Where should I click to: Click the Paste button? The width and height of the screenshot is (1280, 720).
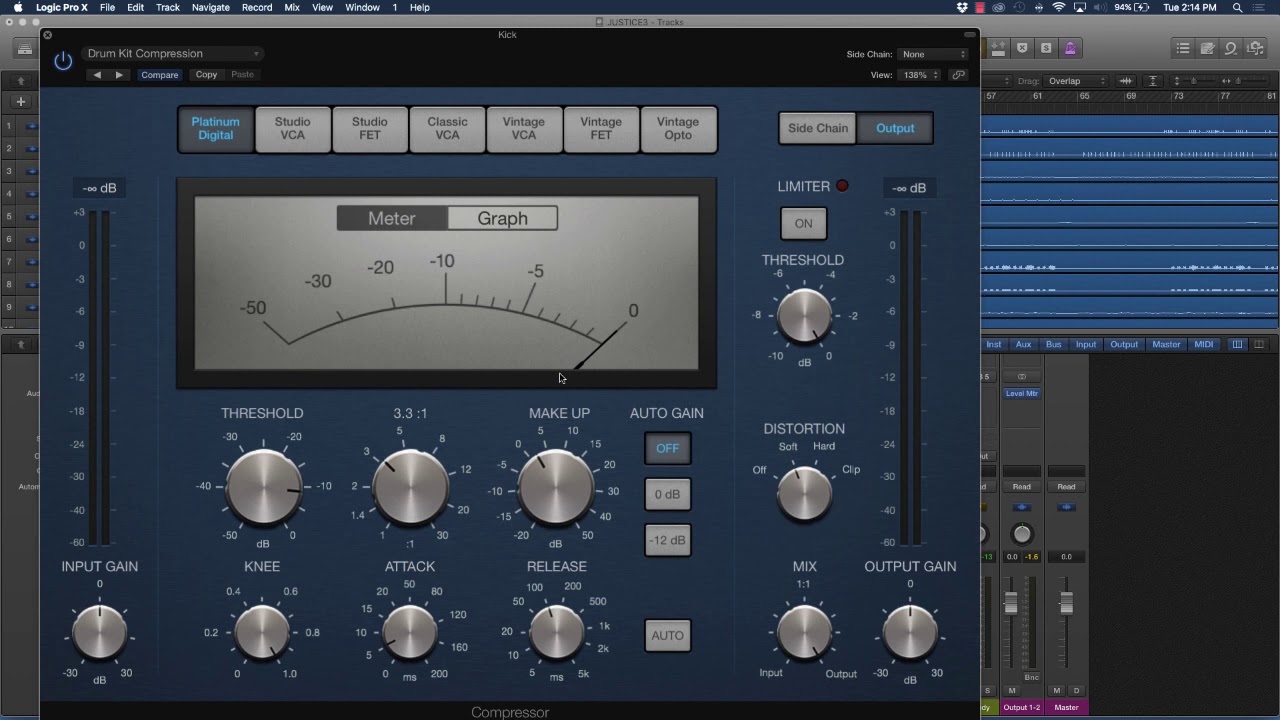(242, 75)
